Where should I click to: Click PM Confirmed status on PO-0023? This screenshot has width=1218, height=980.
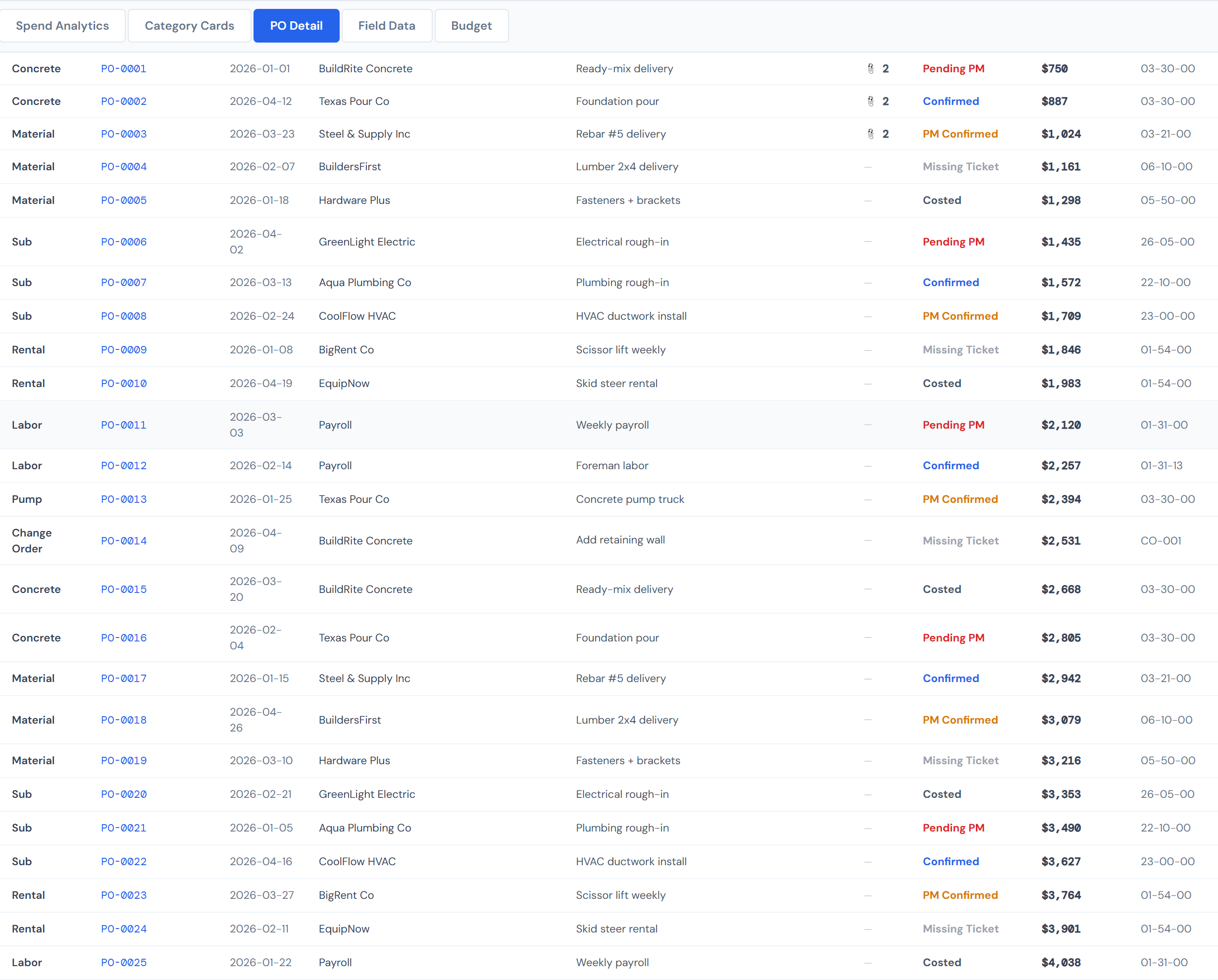(x=960, y=895)
